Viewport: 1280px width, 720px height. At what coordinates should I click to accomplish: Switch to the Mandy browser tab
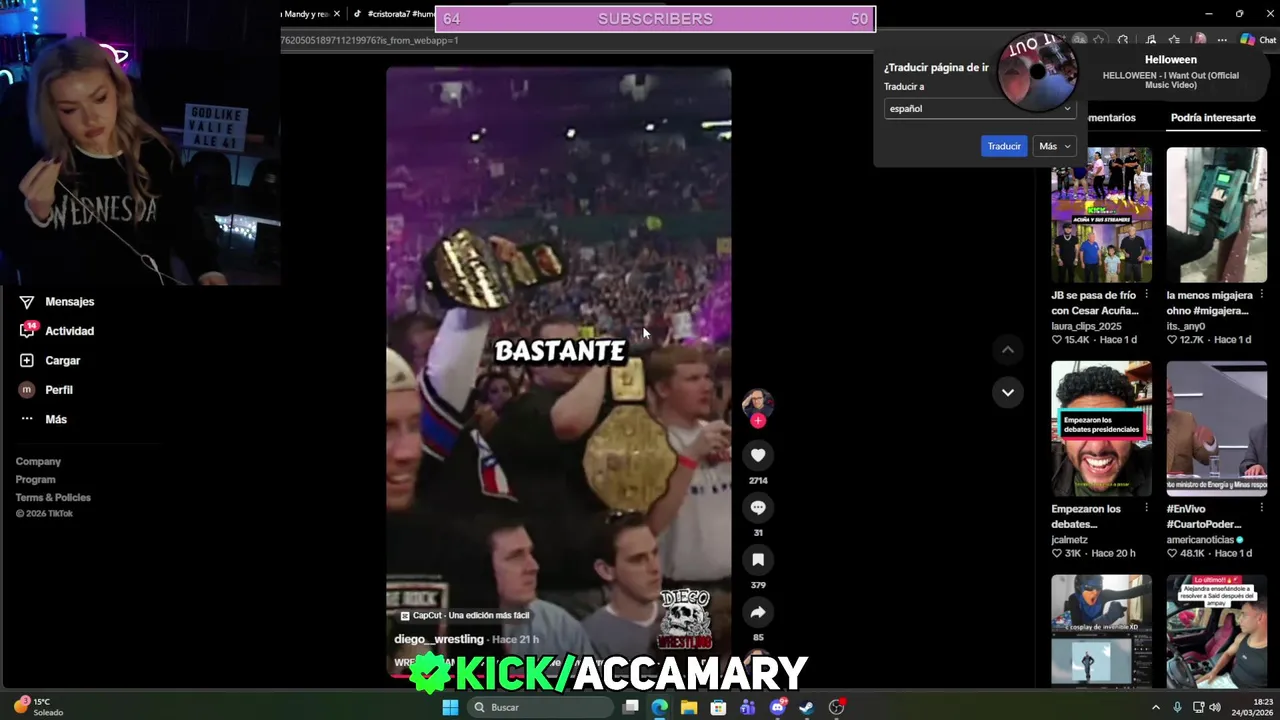[x=305, y=14]
